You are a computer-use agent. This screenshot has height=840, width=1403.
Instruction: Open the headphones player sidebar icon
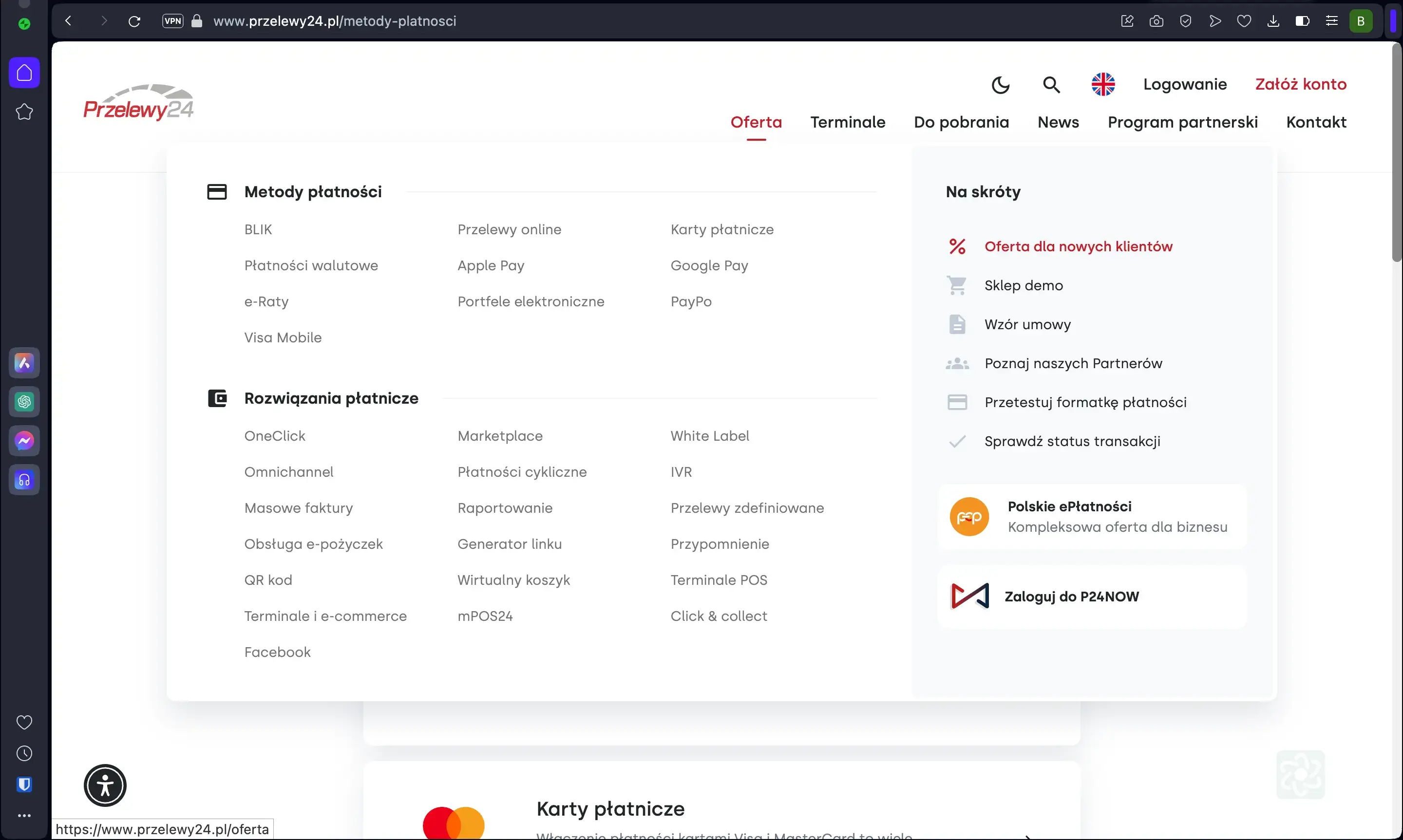24,480
